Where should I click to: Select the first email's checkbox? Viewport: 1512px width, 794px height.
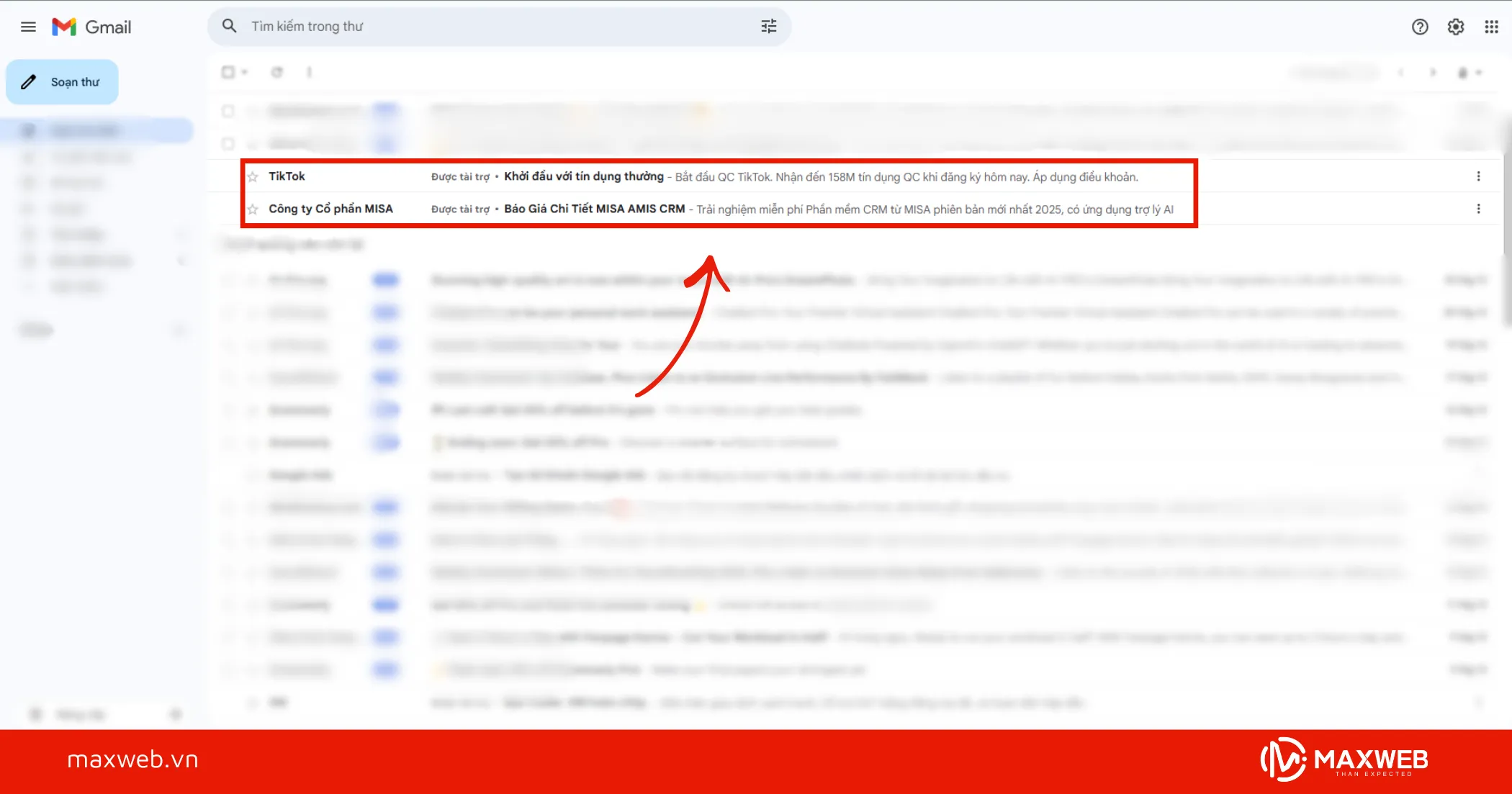click(228, 112)
